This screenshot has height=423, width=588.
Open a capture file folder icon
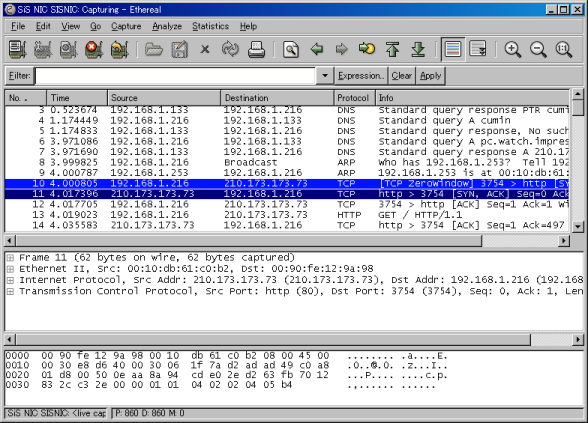(154, 49)
